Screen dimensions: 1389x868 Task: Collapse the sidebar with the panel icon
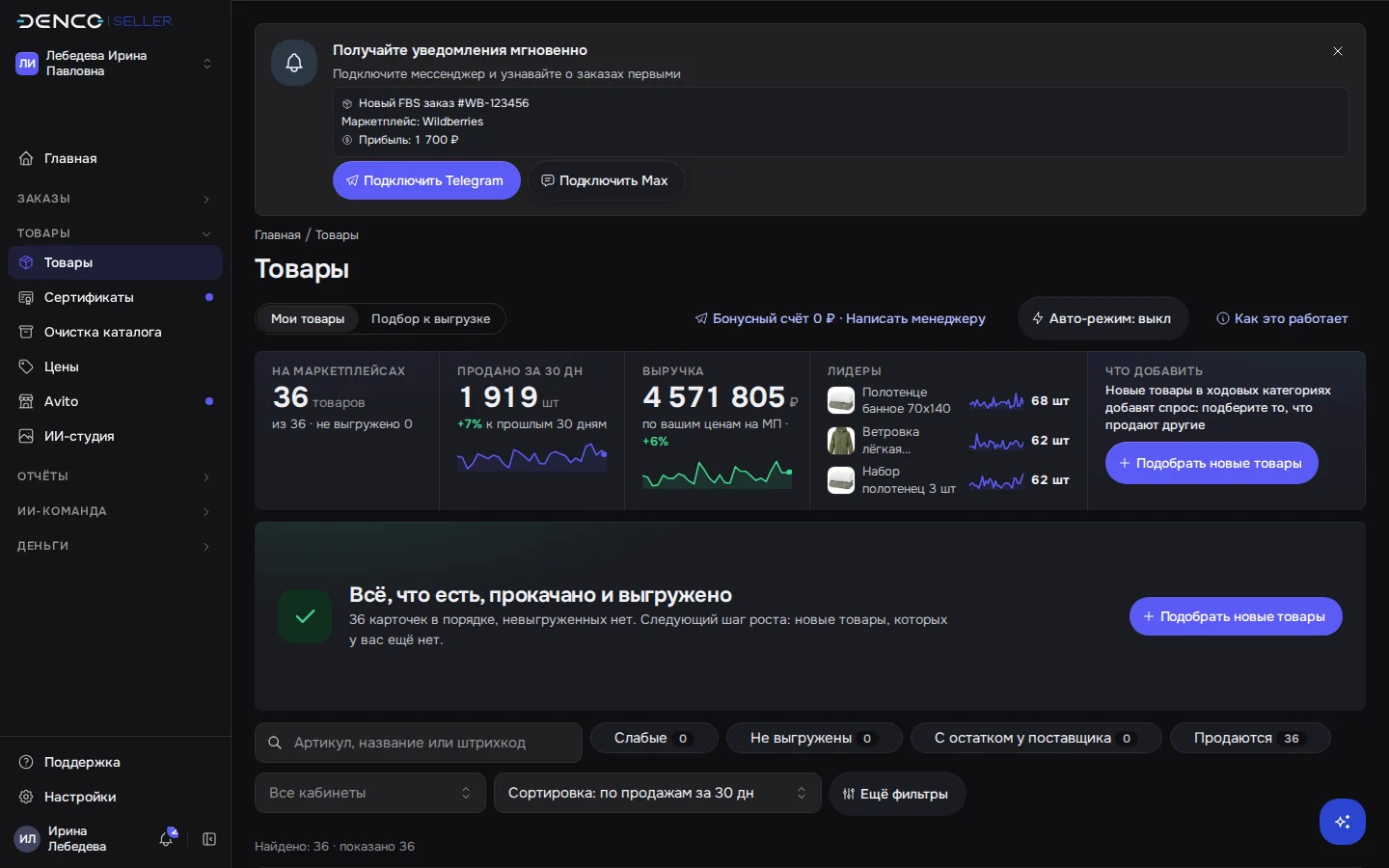(x=209, y=839)
